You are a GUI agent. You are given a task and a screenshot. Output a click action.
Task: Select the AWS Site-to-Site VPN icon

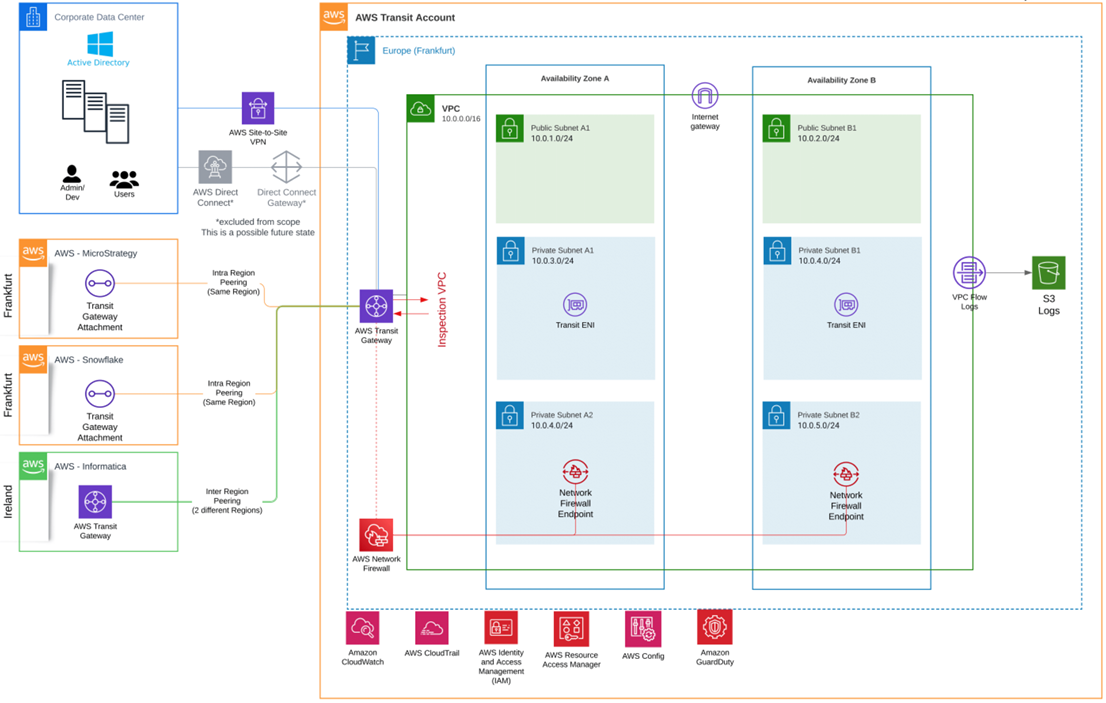tap(257, 109)
